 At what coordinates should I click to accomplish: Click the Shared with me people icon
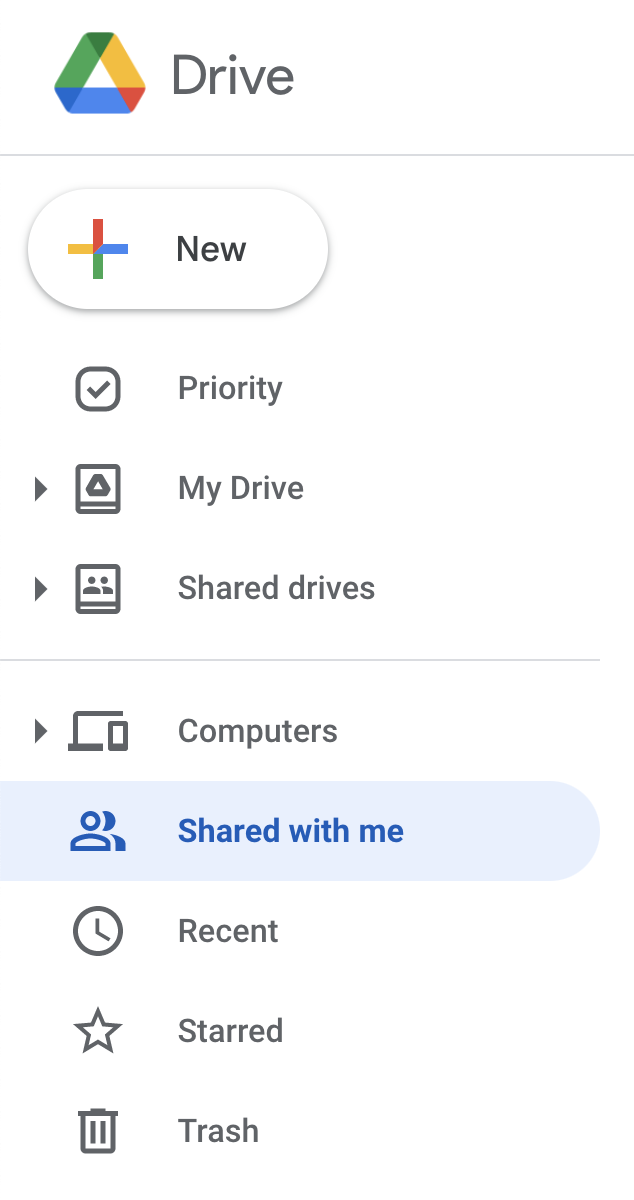[x=98, y=831]
